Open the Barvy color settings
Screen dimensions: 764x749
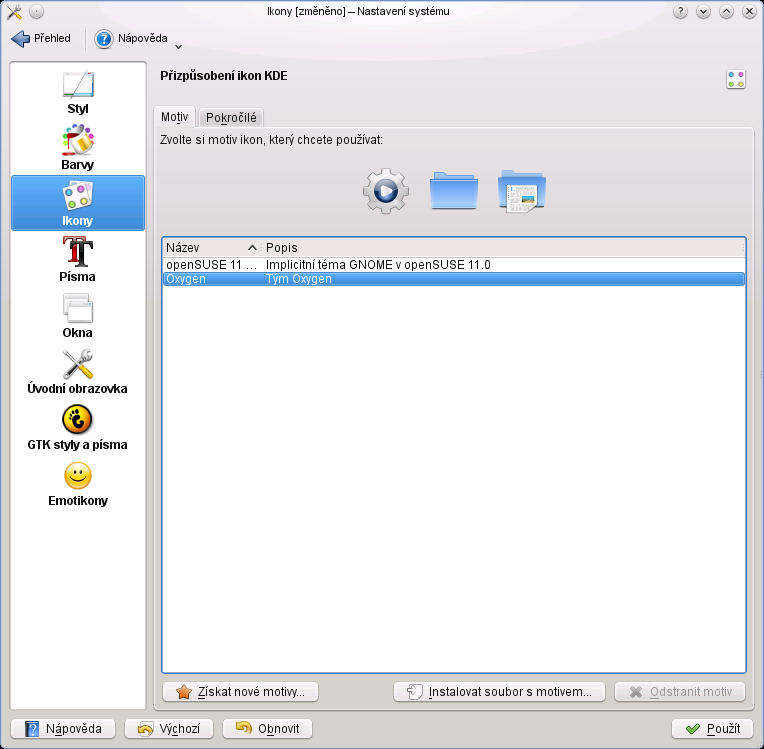tap(77, 148)
